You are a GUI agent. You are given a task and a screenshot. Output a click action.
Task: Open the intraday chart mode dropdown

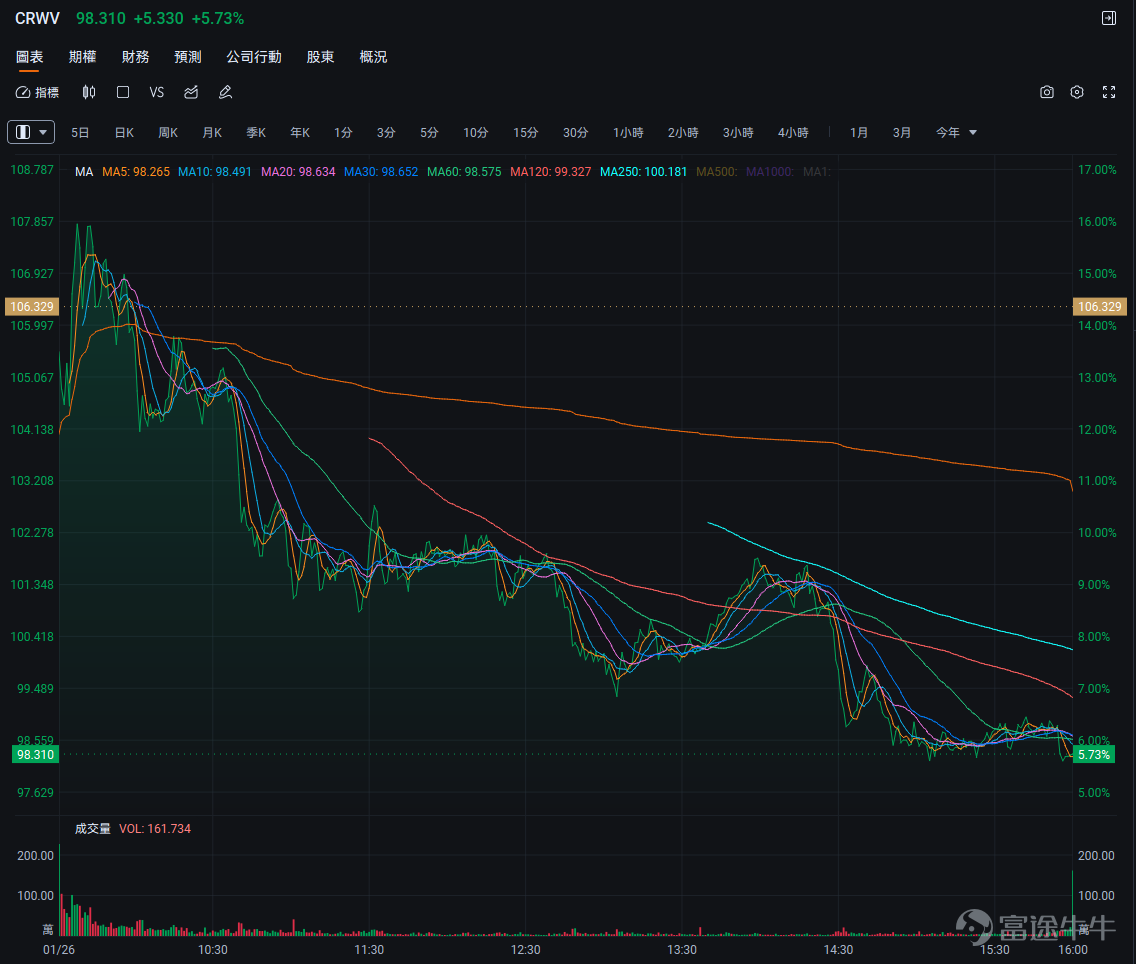coord(31,132)
